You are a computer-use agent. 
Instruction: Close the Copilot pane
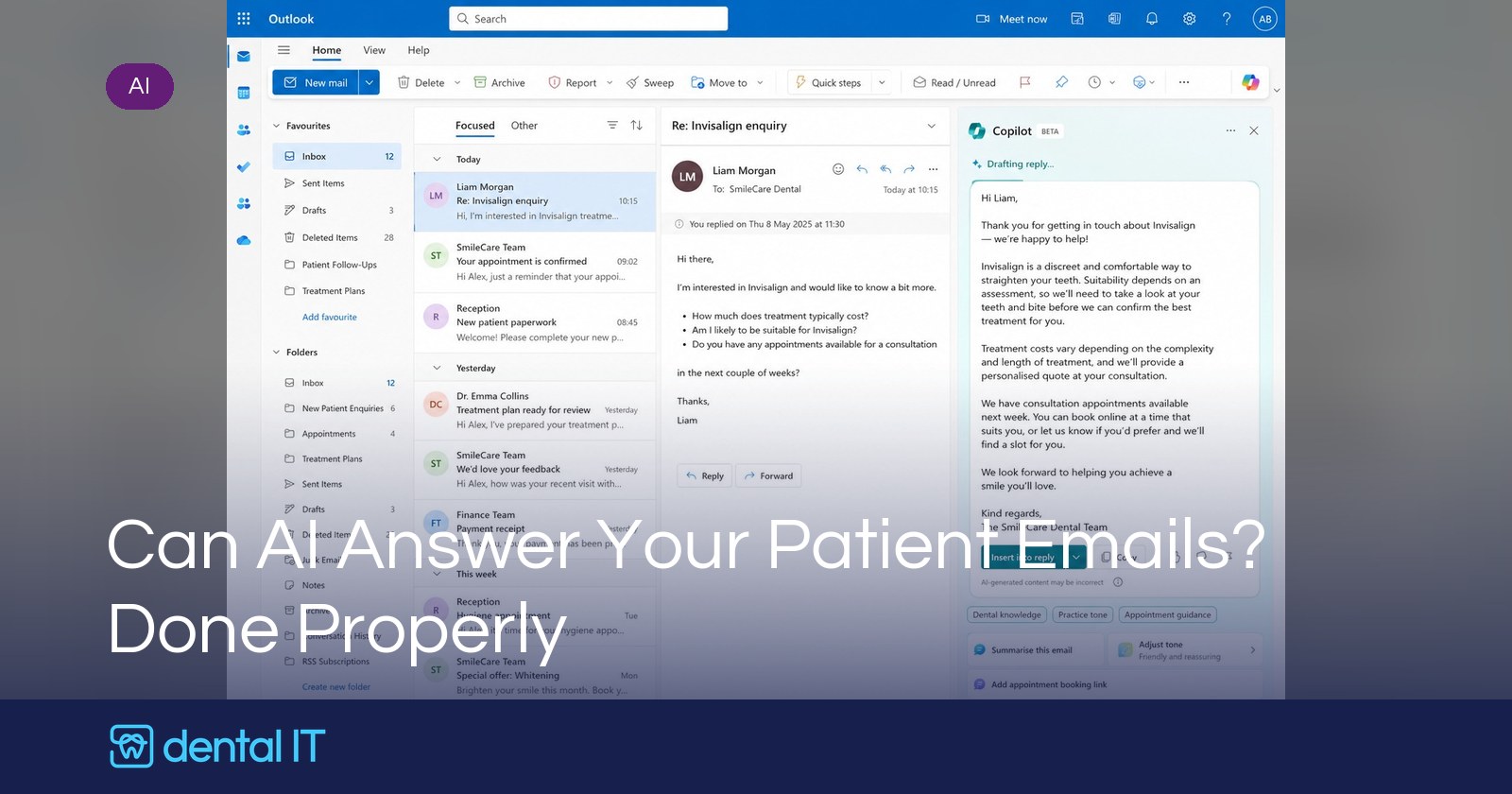click(1254, 131)
